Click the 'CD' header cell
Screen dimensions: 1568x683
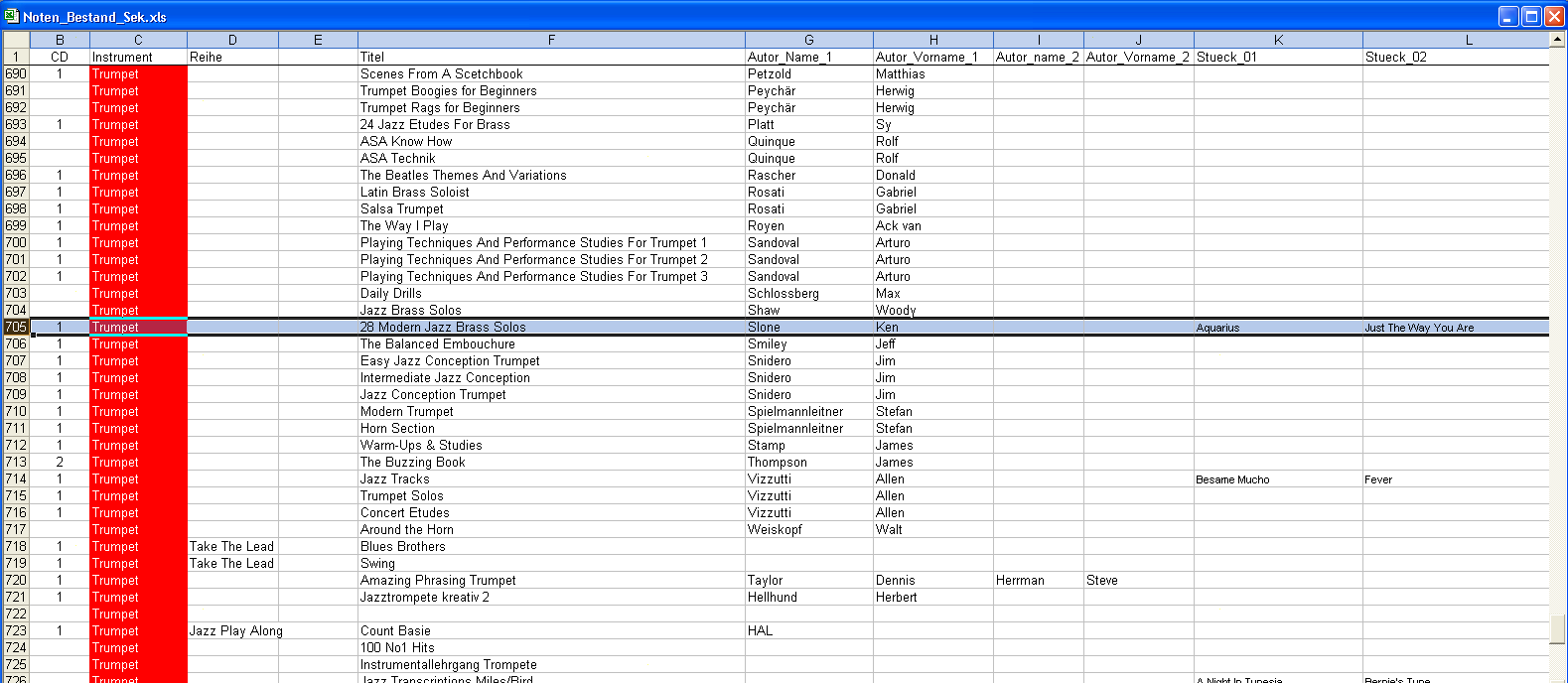tap(60, 57)
